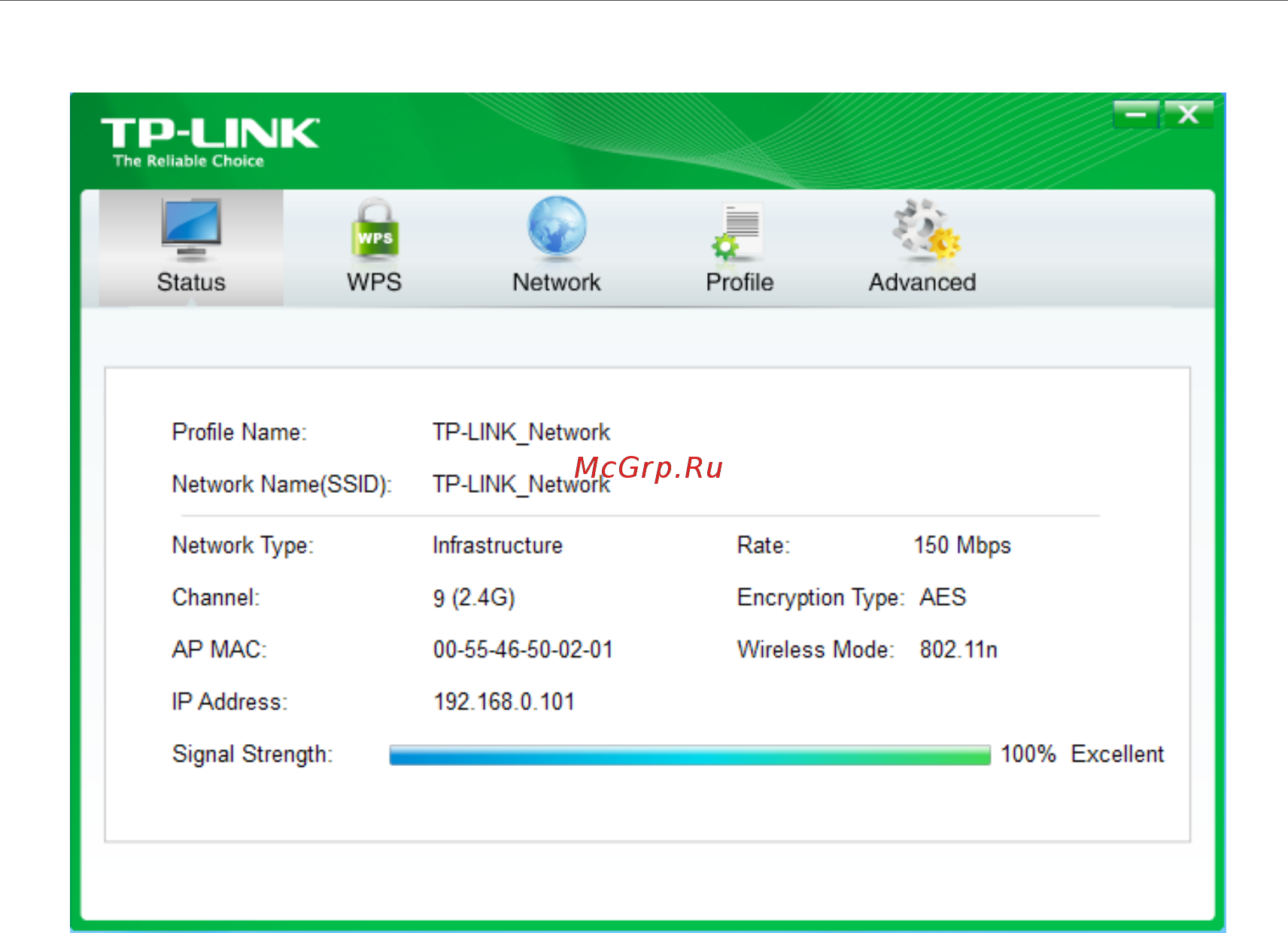Click the Network Type: label

pos(243,546)
